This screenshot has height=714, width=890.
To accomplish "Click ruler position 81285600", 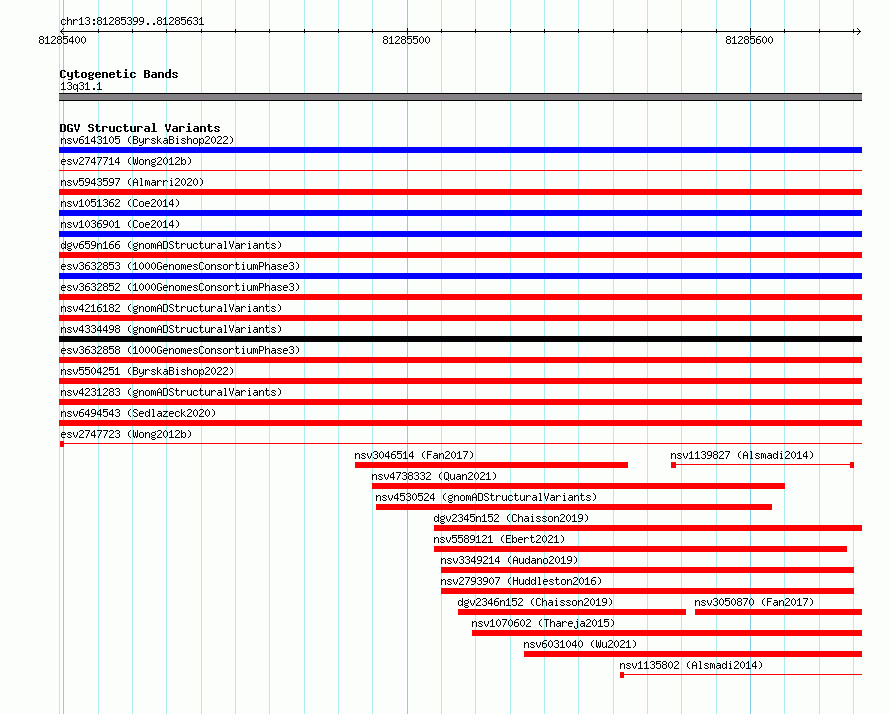I will pos(749,40).
